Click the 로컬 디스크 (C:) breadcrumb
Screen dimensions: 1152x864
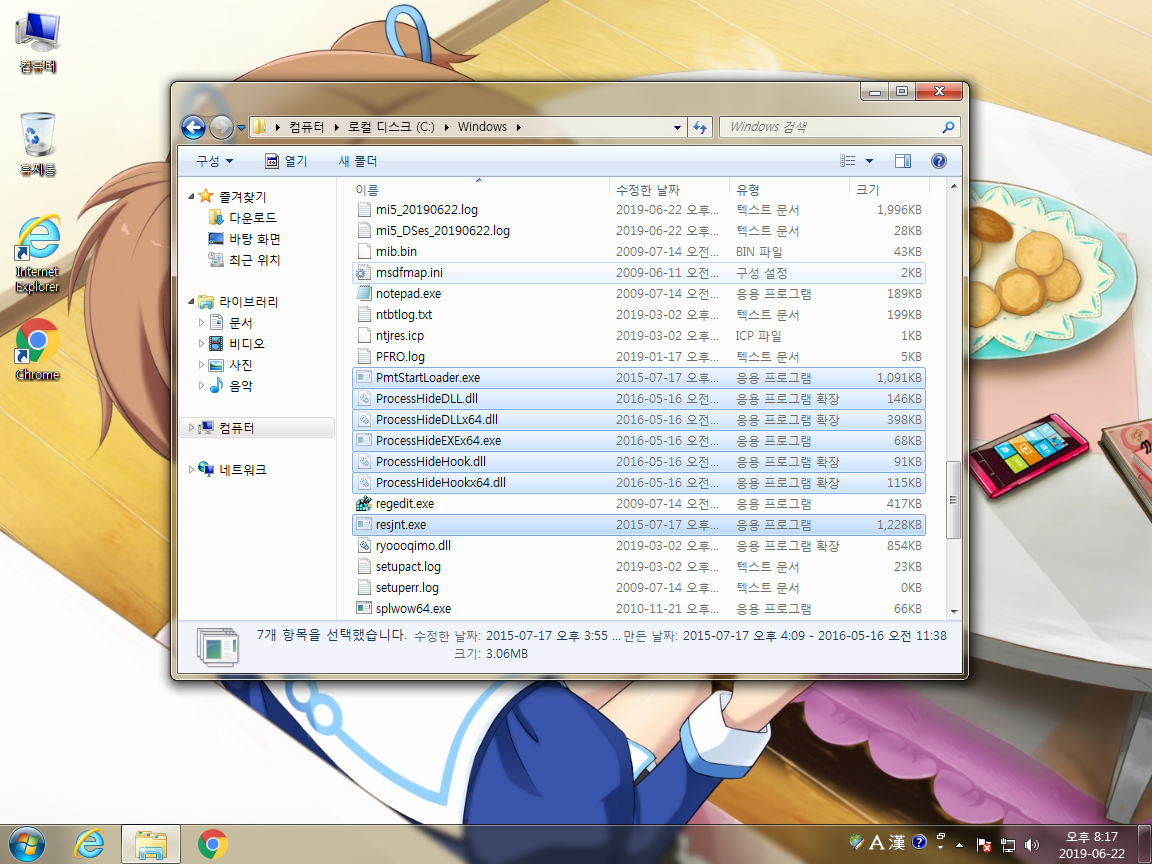pos(391,127)
